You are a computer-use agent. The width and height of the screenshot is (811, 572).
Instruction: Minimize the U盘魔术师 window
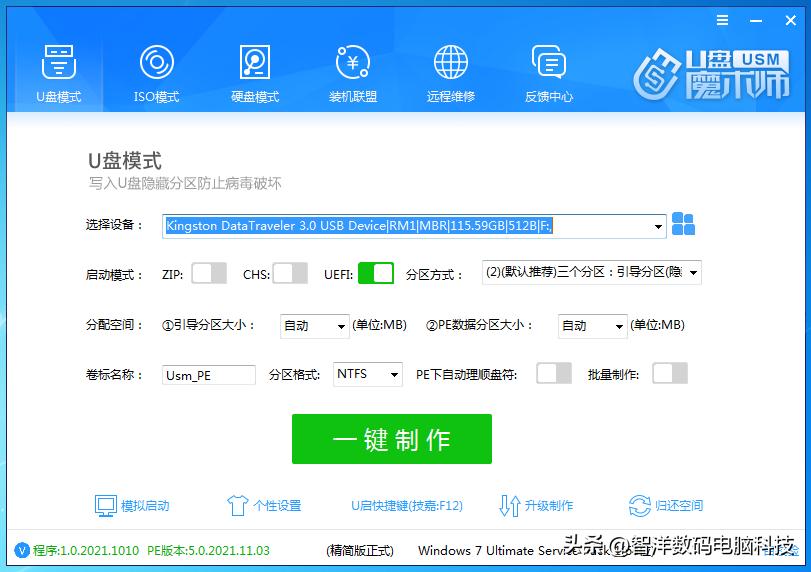click(756, 21)
